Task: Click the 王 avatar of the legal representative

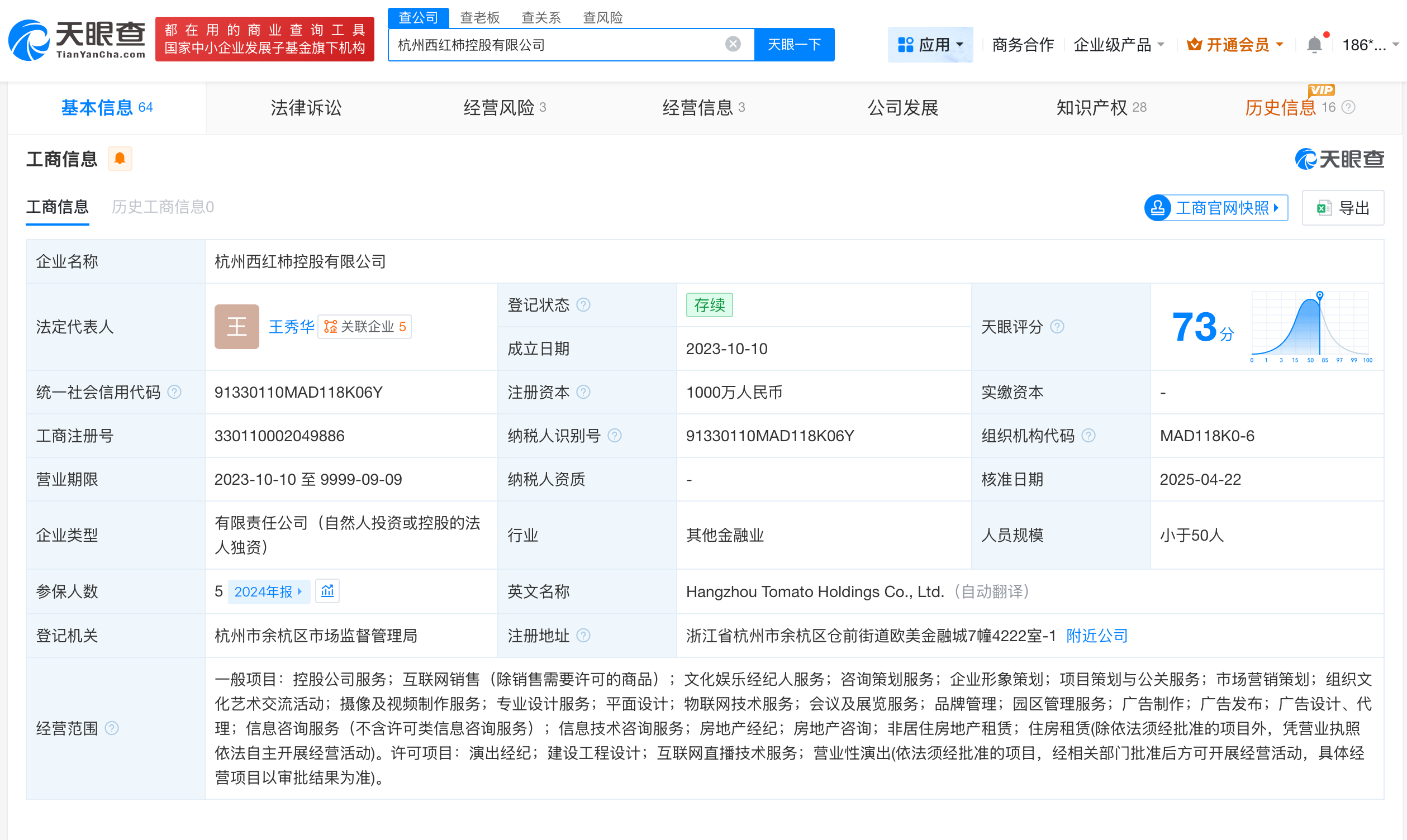Action: click(x=236, y=327)
